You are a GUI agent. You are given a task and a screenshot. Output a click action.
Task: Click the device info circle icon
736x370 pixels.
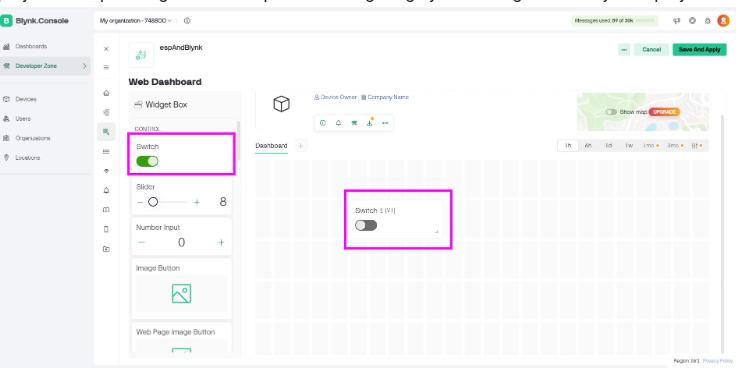[322, 123]
